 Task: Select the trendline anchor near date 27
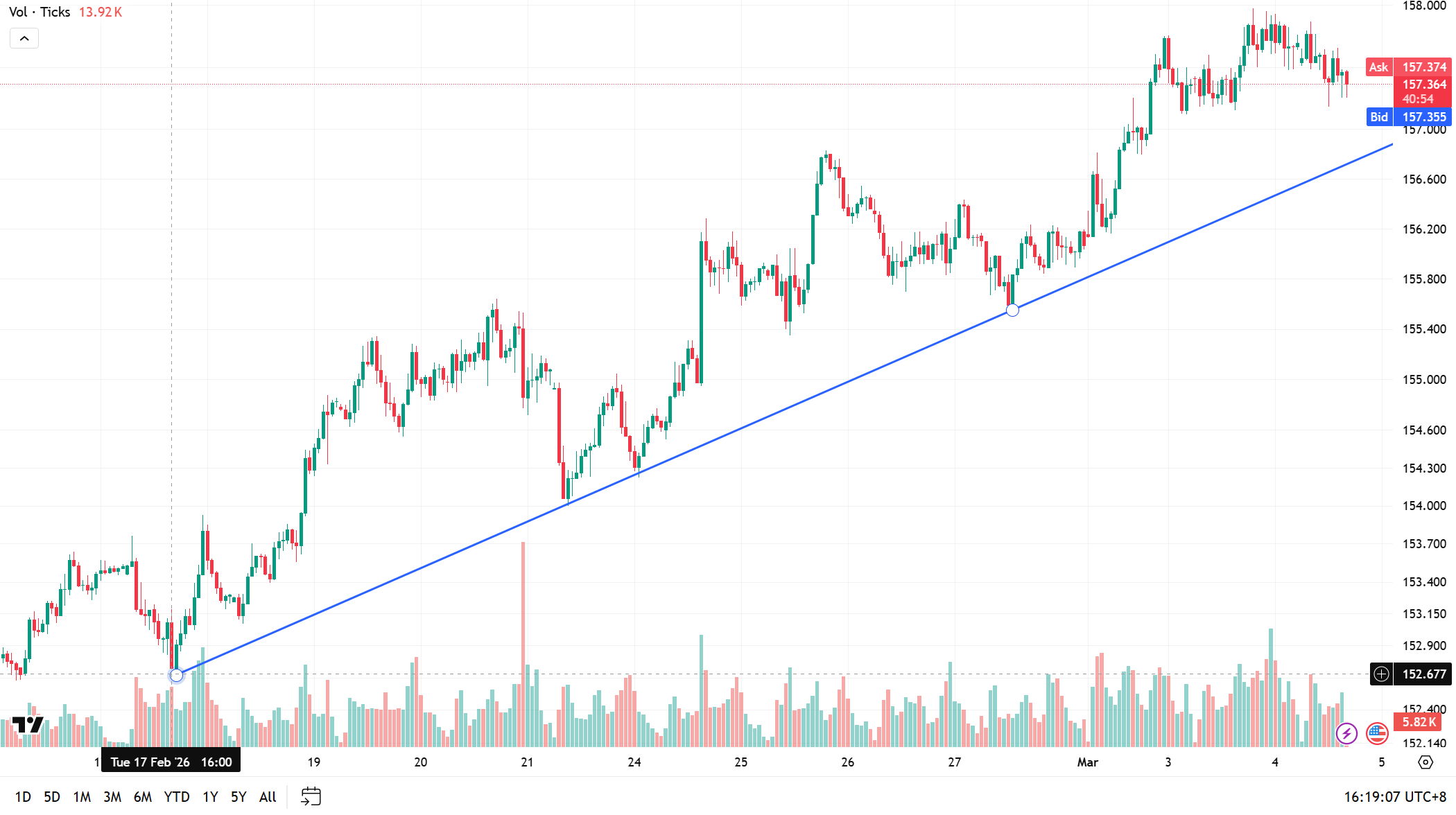tap(1012, 310)
